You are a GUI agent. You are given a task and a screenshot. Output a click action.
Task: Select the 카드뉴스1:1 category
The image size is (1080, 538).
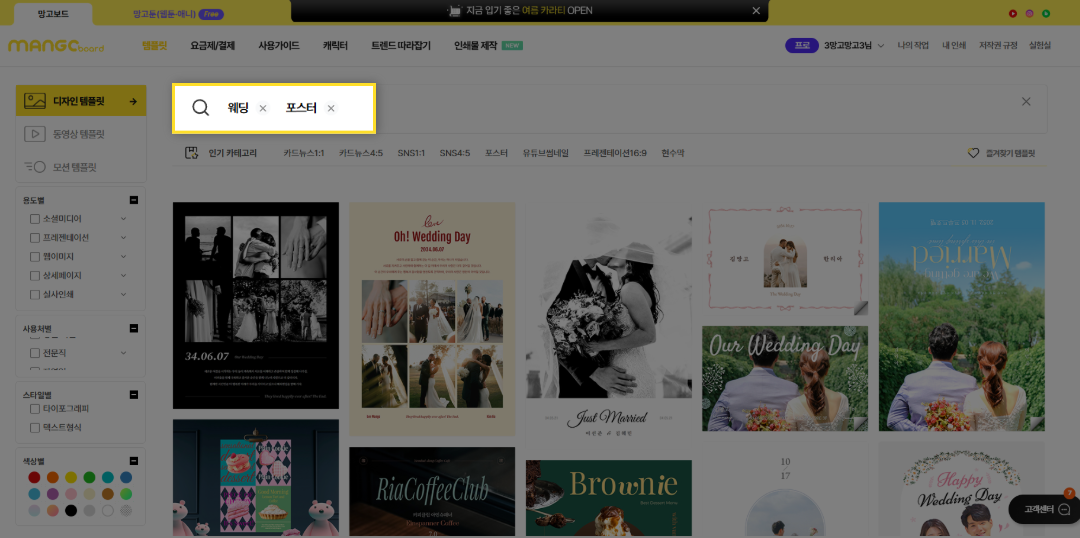(304, 153)
